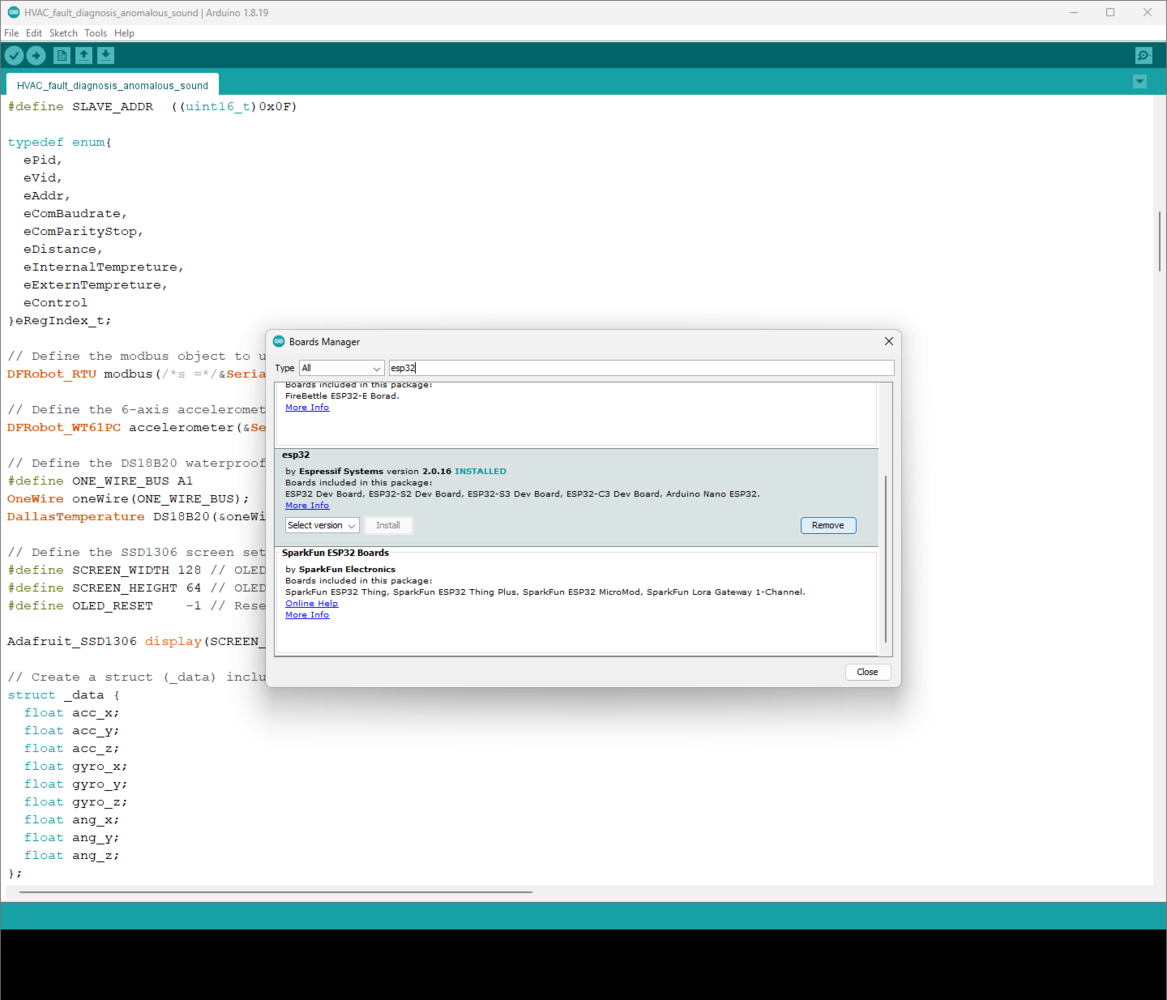Open the File menu
Image resolution: width=1167 pixels, height=1000 pixels.
coord(11,33)
